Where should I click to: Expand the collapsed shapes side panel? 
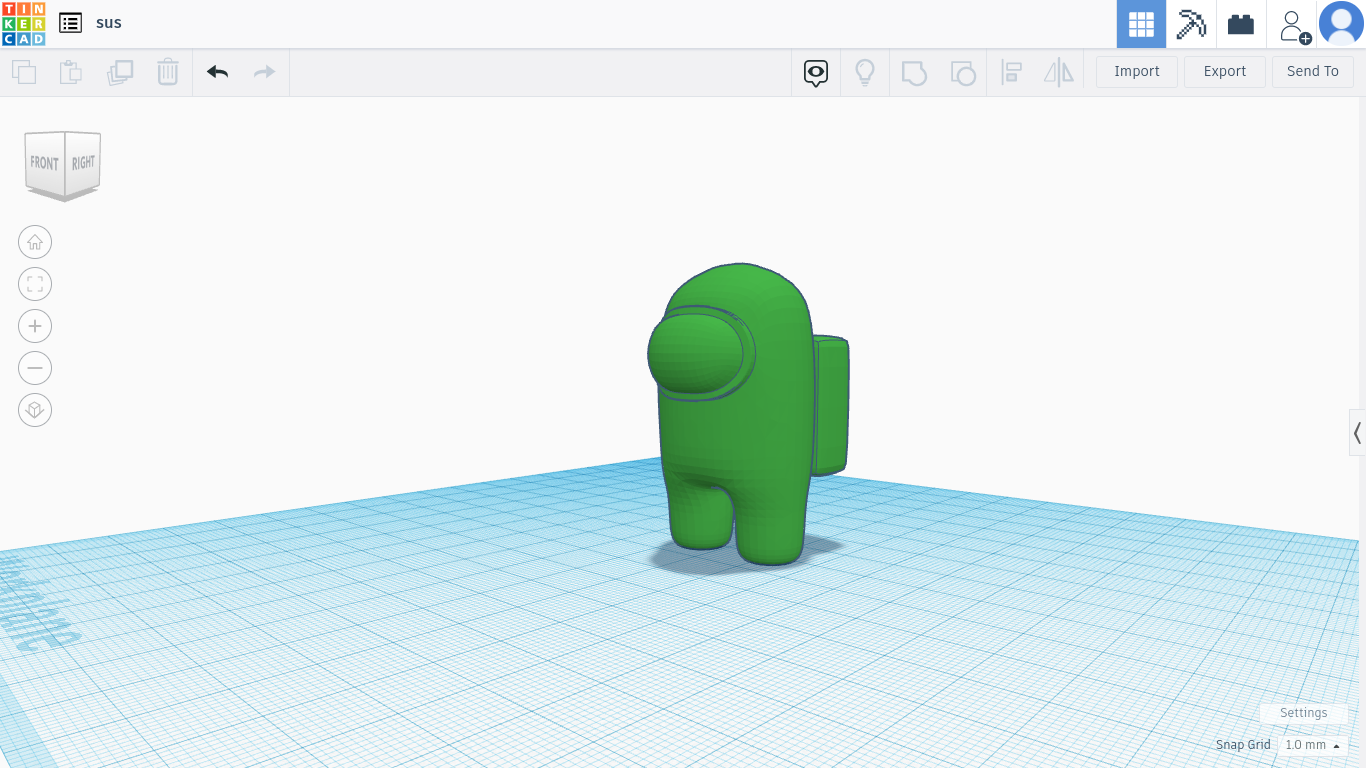click(1357, 433)
